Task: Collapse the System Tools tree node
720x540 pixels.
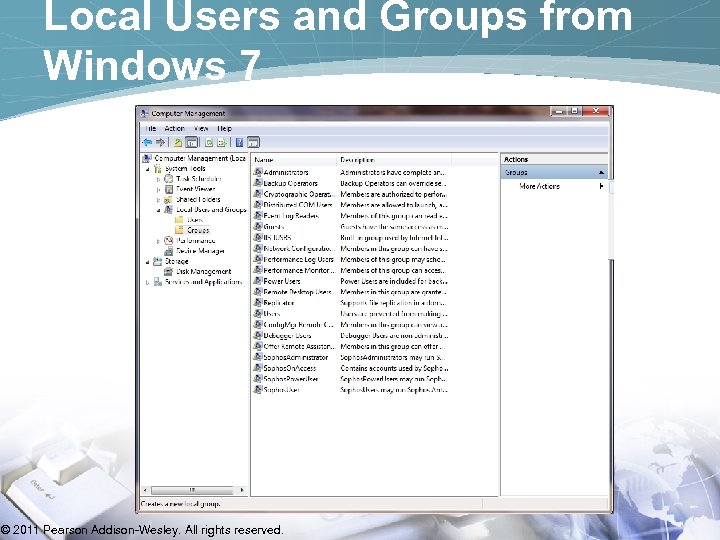Action: click(x=148, y=169)
